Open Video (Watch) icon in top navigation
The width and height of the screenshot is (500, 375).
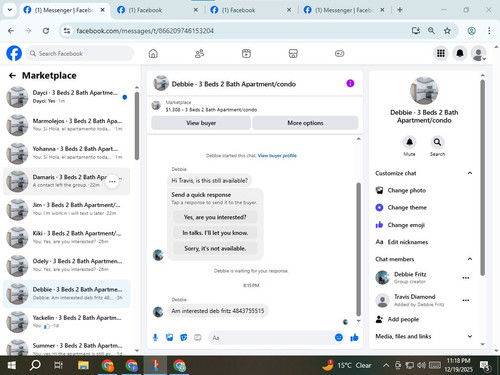click(246, 53)
